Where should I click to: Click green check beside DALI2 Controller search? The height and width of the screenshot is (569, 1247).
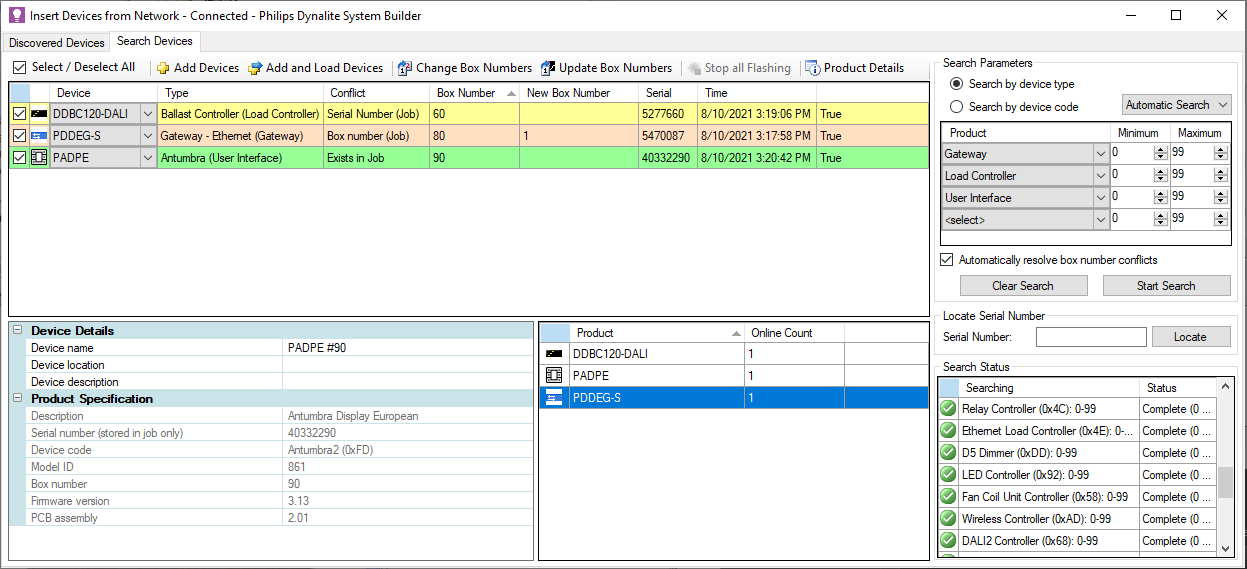pos(948,541)
